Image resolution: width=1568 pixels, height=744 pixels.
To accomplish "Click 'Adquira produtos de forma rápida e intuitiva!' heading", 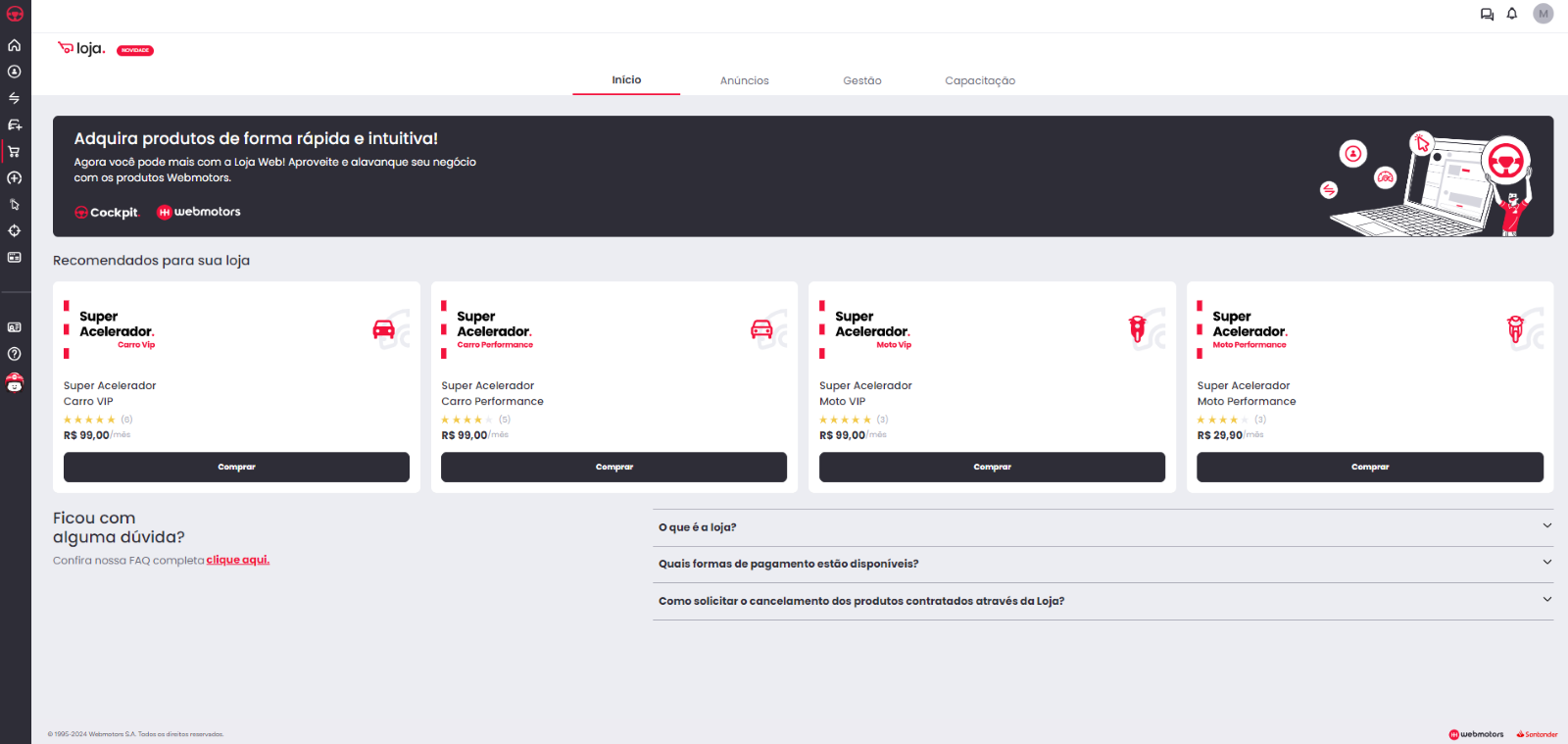I will click(256, 139).
